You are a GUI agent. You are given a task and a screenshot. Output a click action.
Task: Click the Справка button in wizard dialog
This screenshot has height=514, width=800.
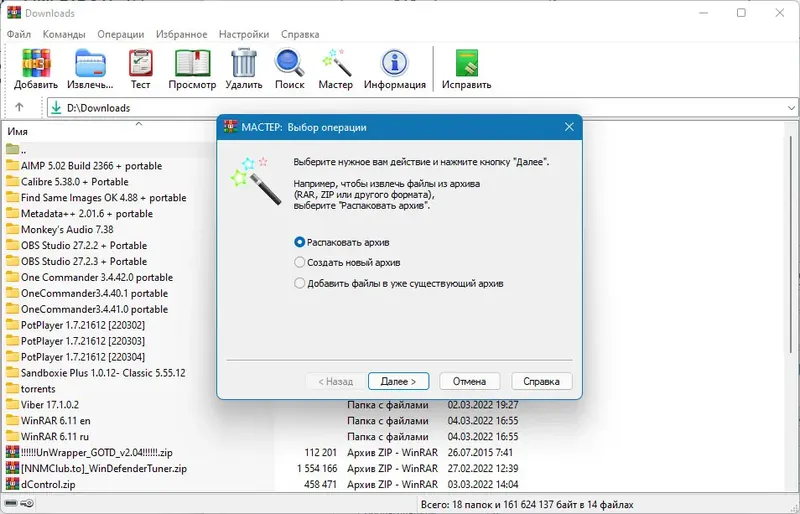(541, 381)
